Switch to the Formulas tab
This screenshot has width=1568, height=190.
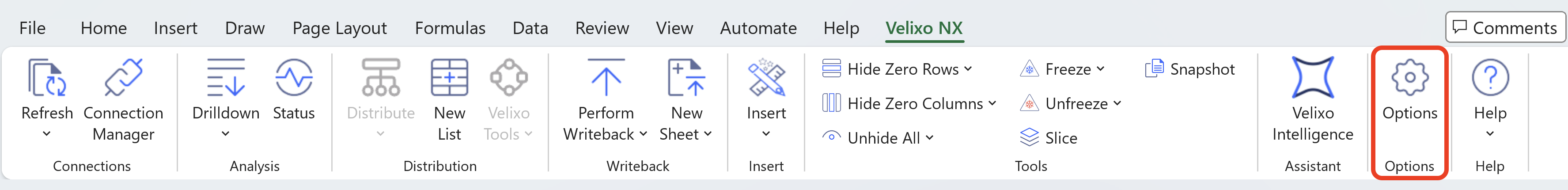450,28
